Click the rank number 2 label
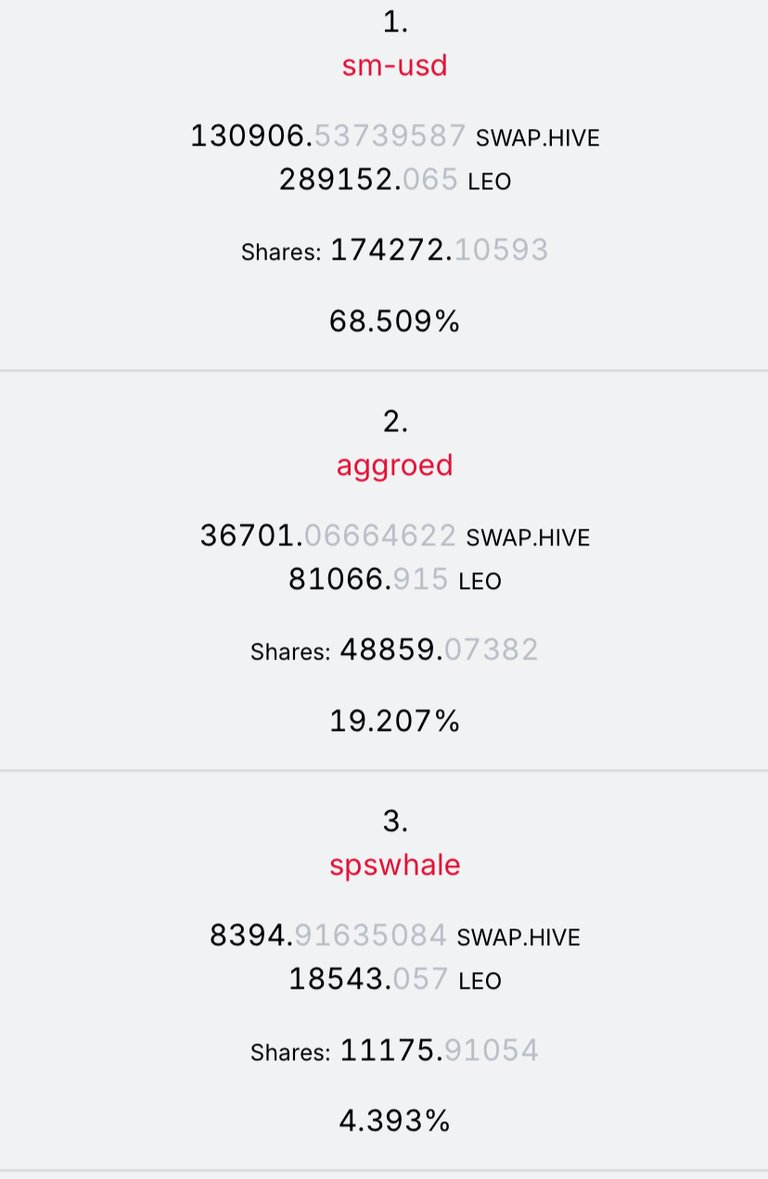768x1179 pixels. pyautogui.click(x=395, y=421)
